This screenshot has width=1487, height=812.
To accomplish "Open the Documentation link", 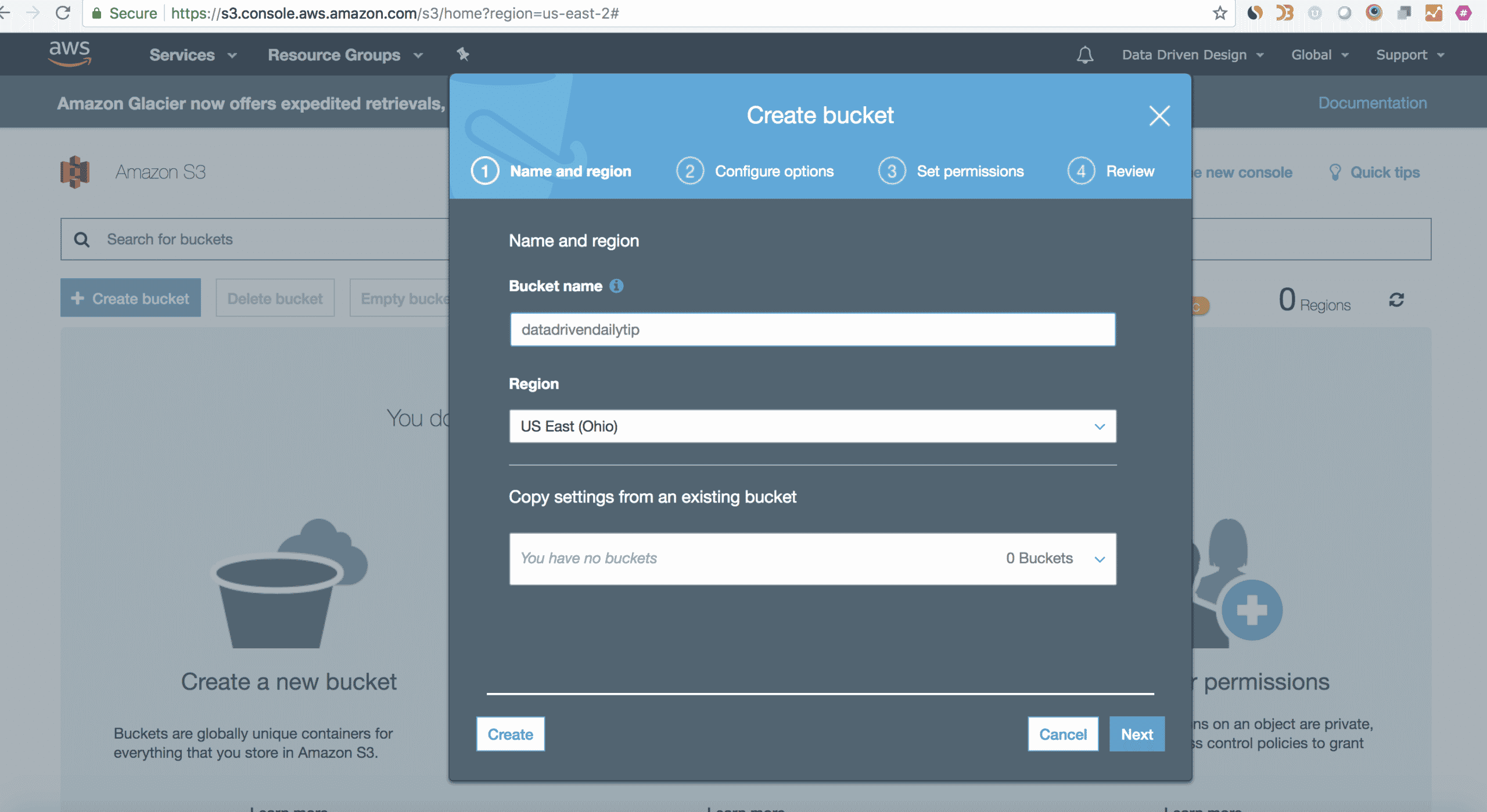I will click(1372, 103).
